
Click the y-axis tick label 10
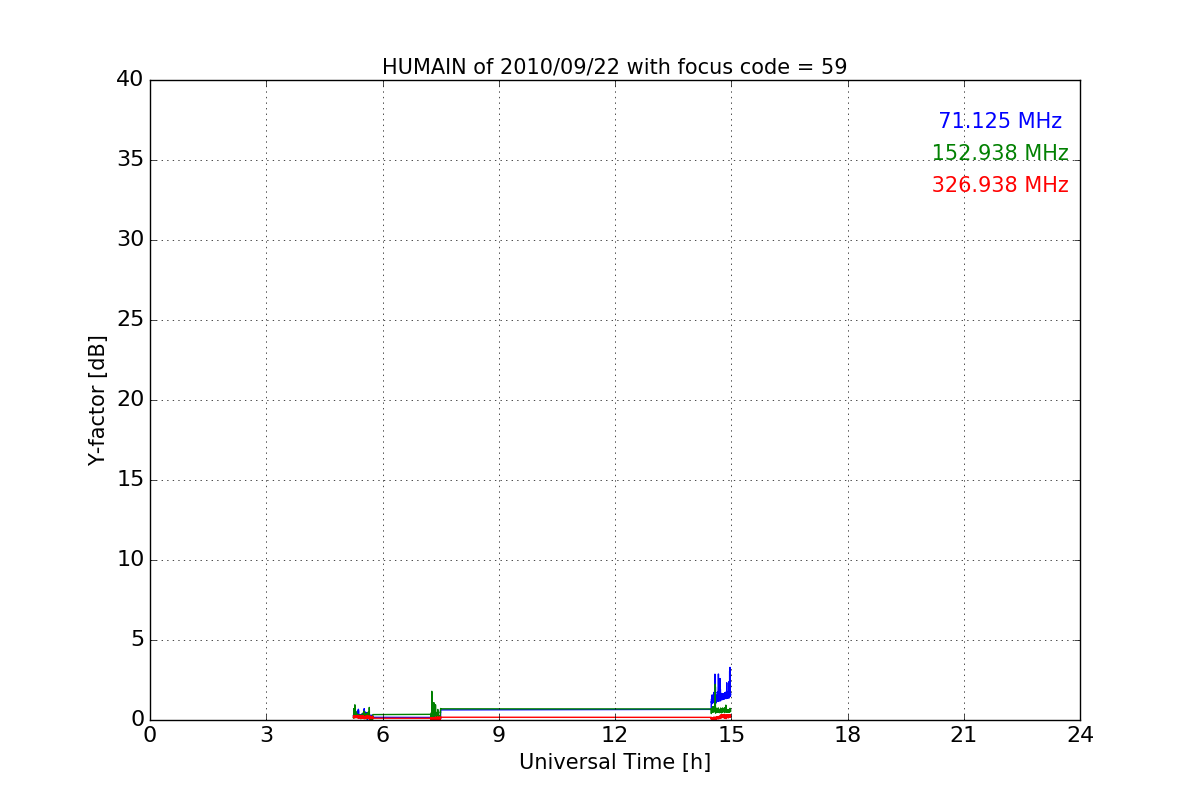coord(130,560)
